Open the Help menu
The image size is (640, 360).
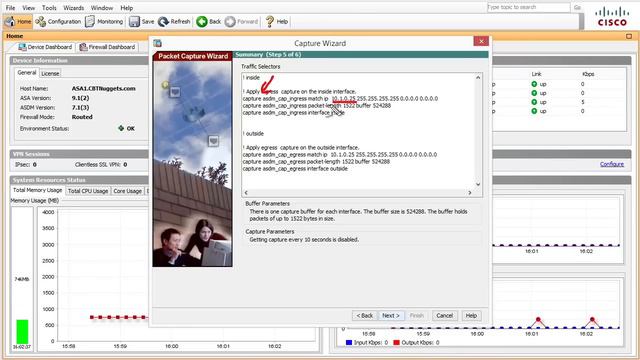tap(127, 8)
